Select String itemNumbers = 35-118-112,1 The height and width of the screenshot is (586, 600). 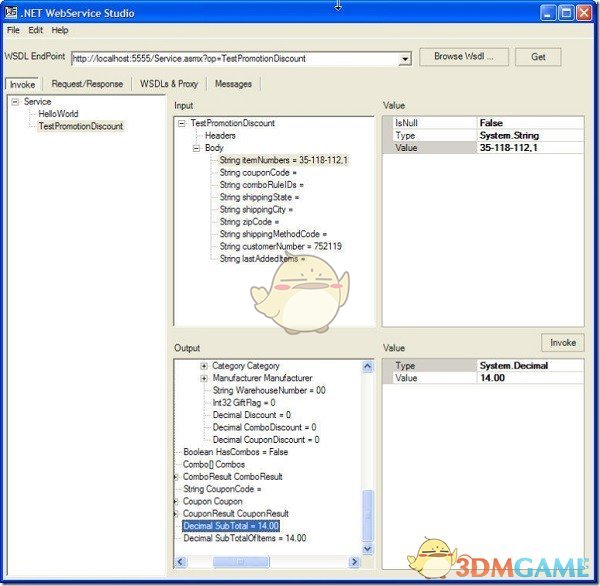[x=284, y=160]
